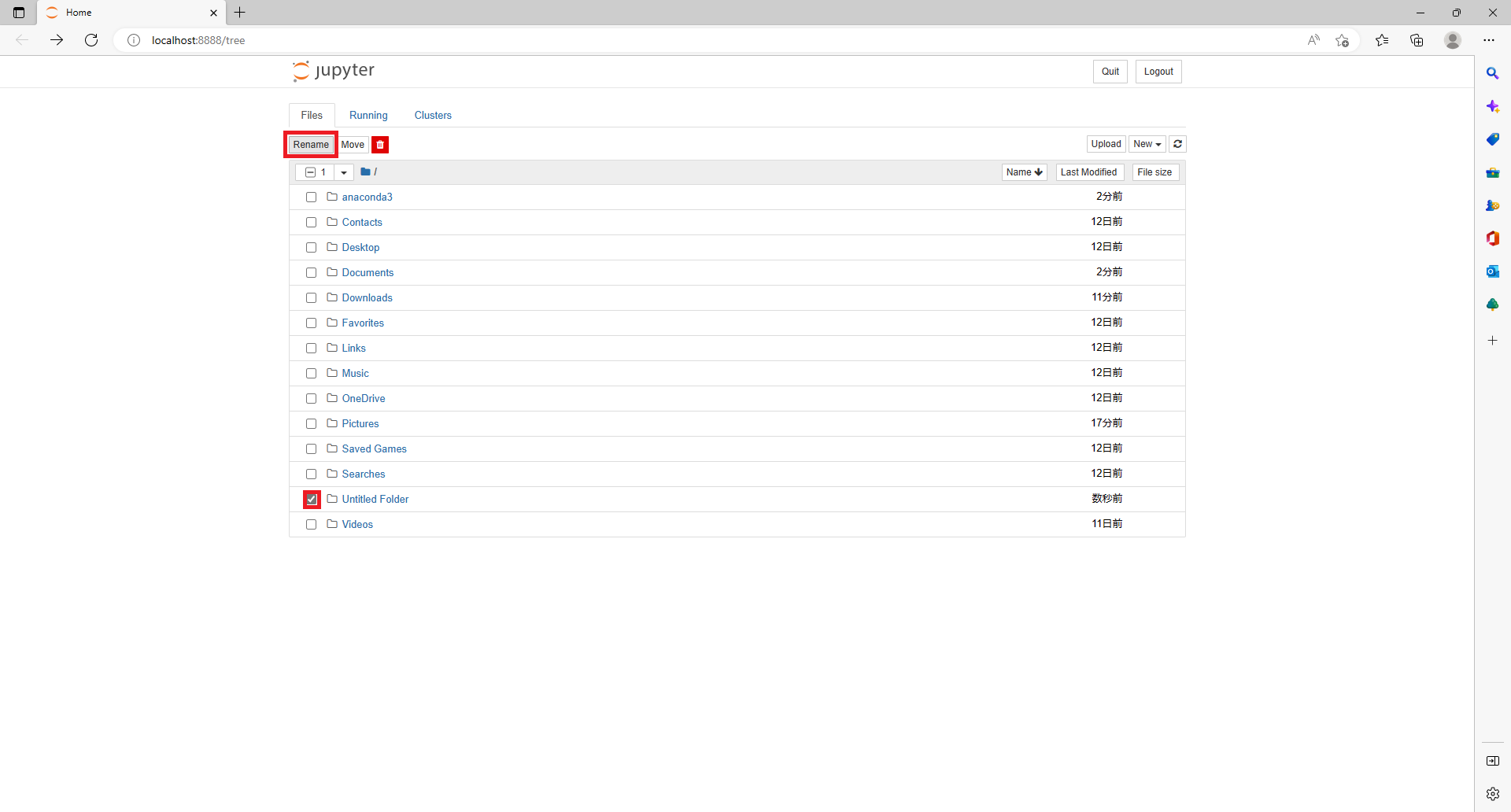Open the Shopping tag sidebar icon

(x=1492, y=139)
